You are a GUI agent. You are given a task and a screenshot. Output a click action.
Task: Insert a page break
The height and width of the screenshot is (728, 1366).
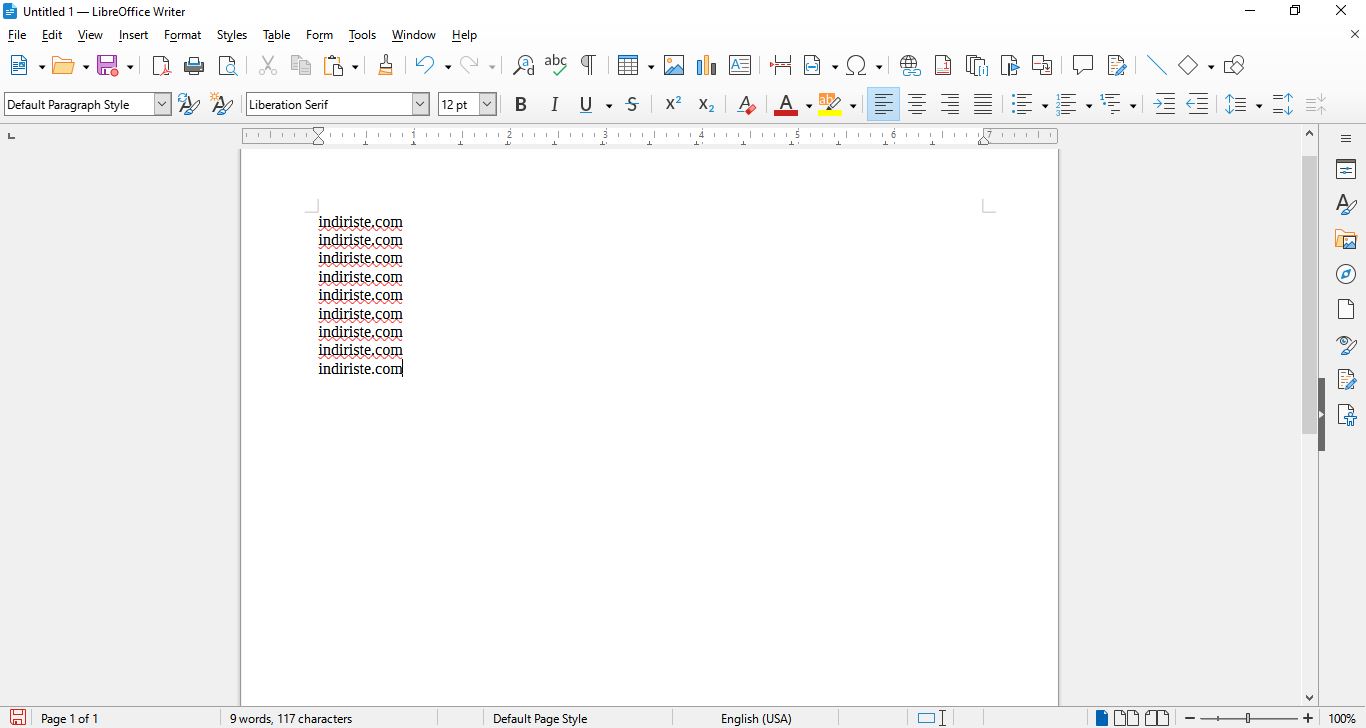coord(781,66)
